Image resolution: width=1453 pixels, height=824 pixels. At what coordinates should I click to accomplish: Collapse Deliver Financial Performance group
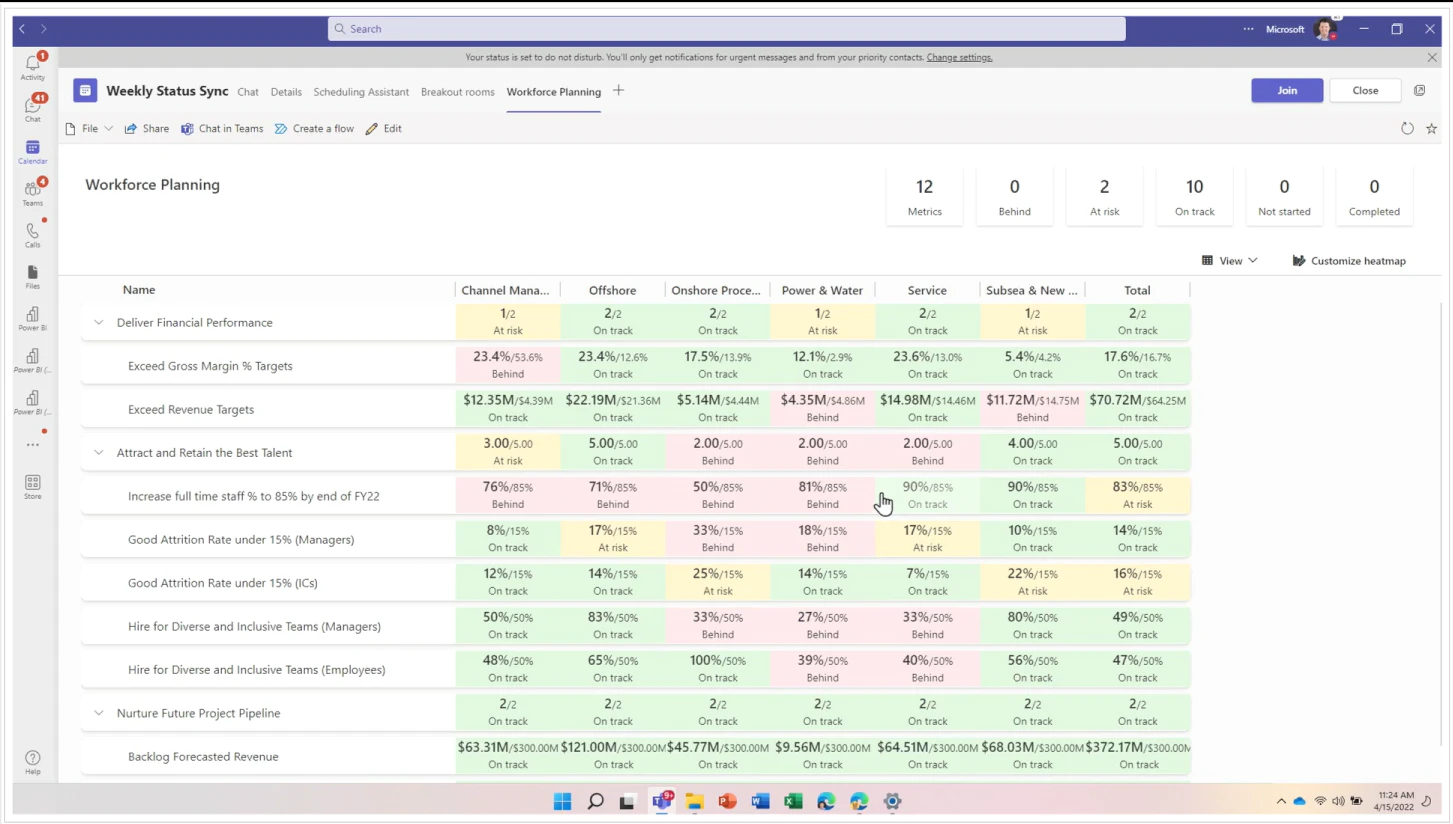click(98, 322)
